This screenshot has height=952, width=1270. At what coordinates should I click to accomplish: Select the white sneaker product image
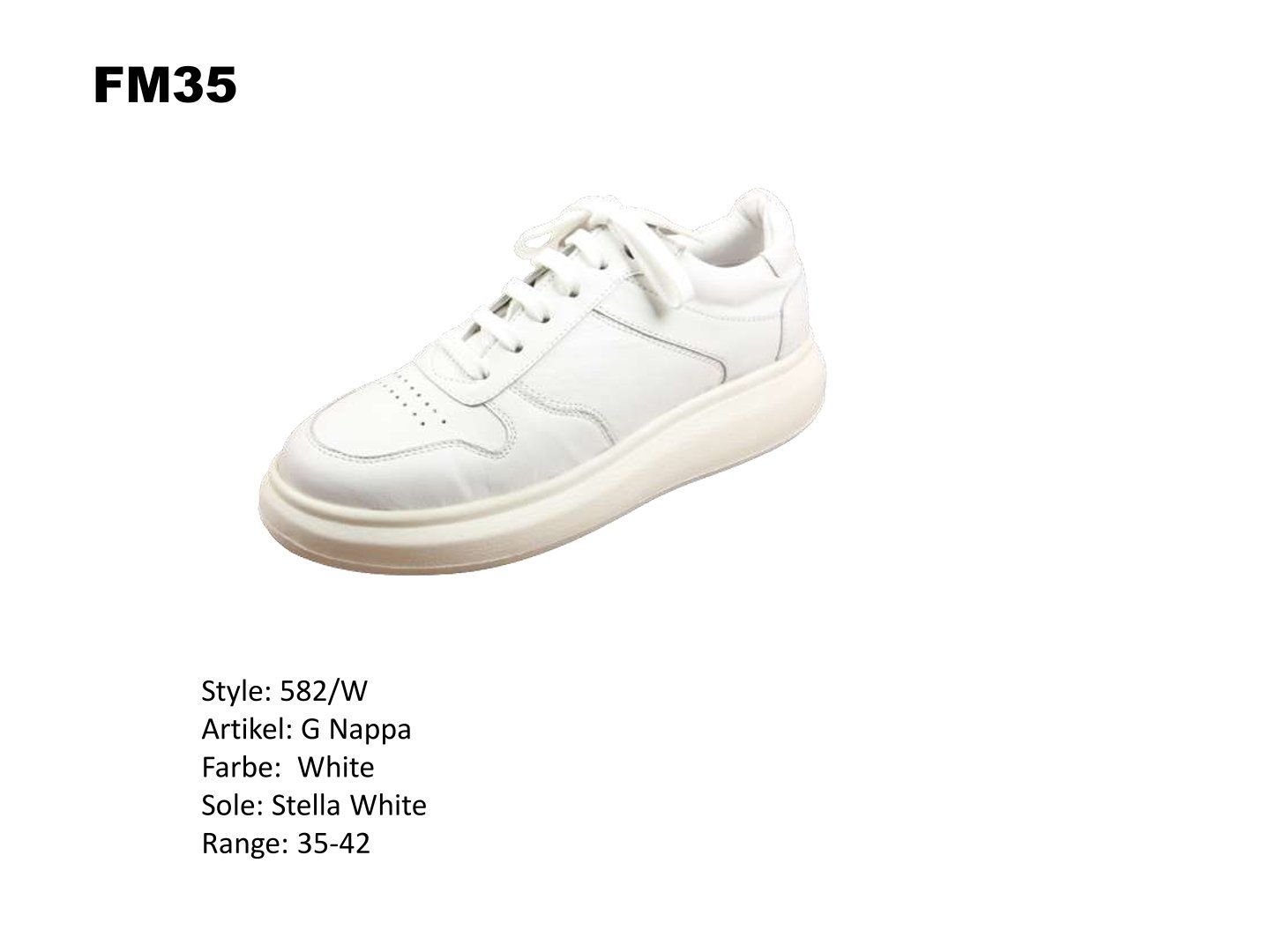click(542, 381)
